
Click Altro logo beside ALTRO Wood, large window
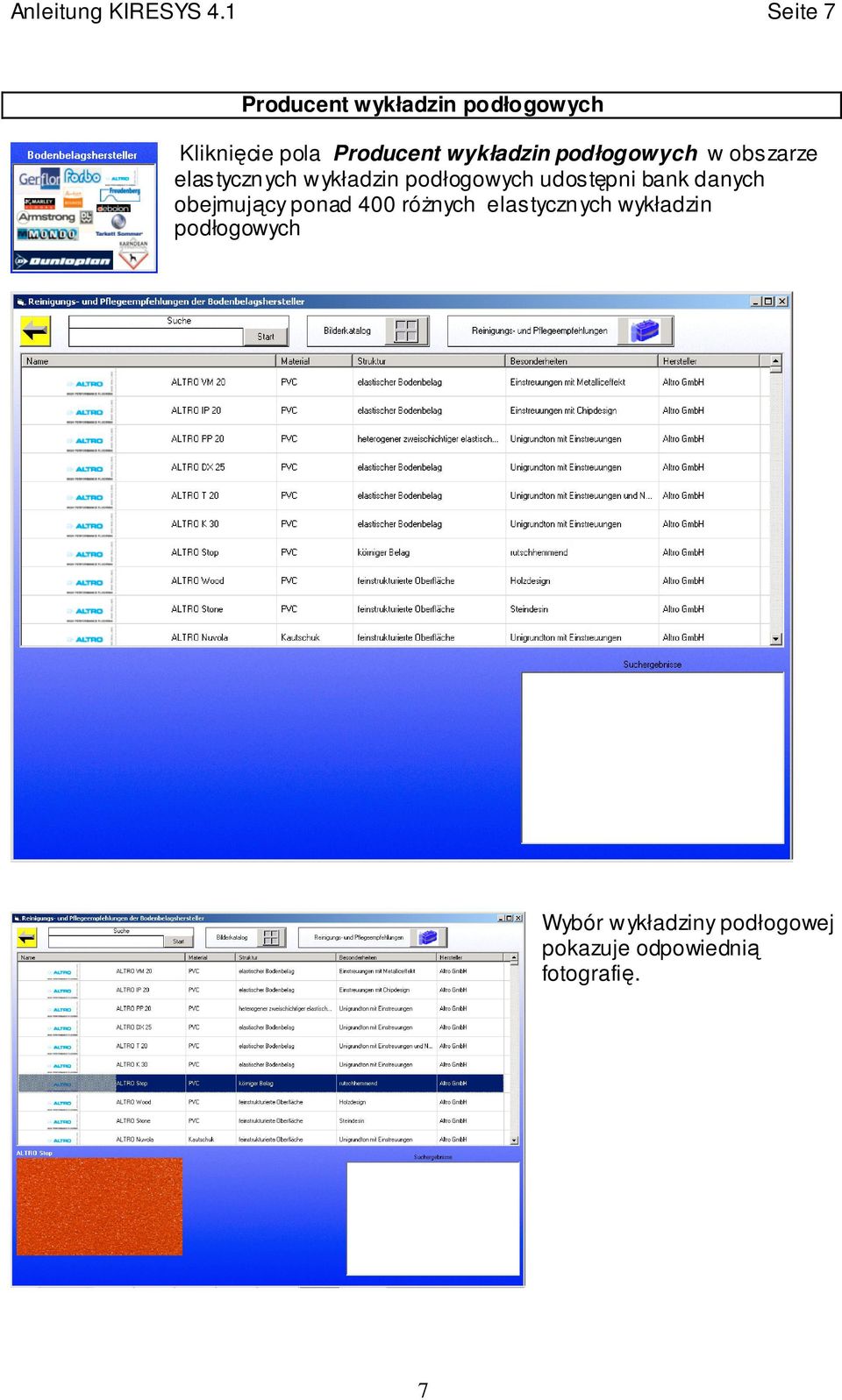click(x=89, y=583)
